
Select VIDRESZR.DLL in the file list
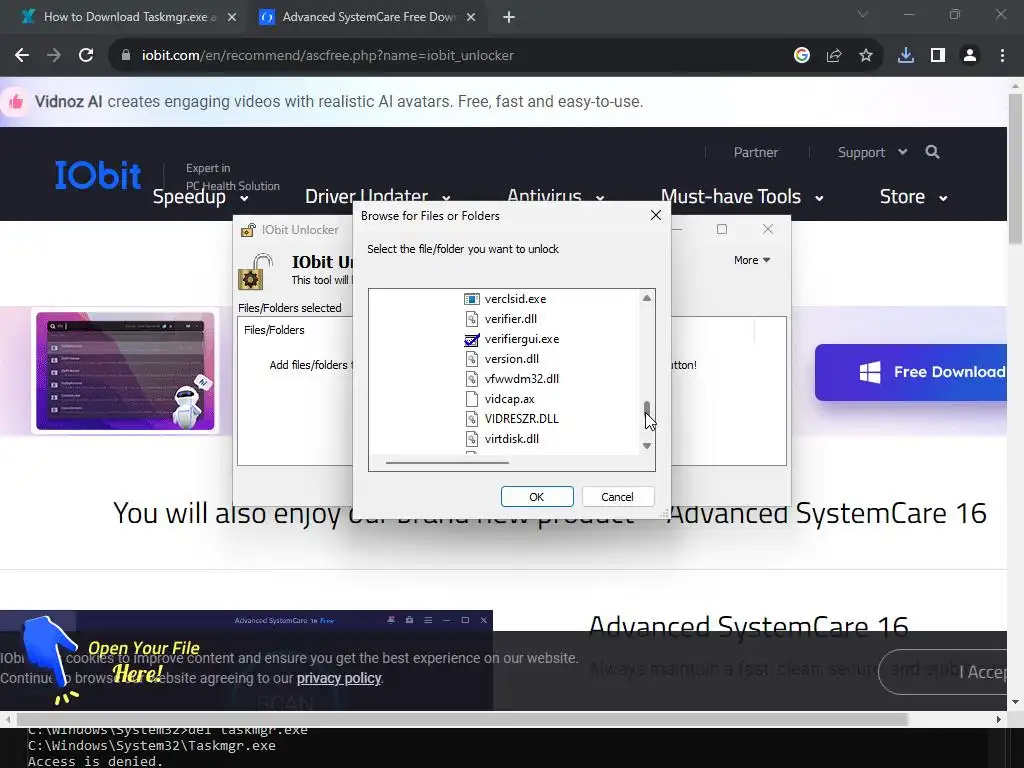[x=522, y=419]
